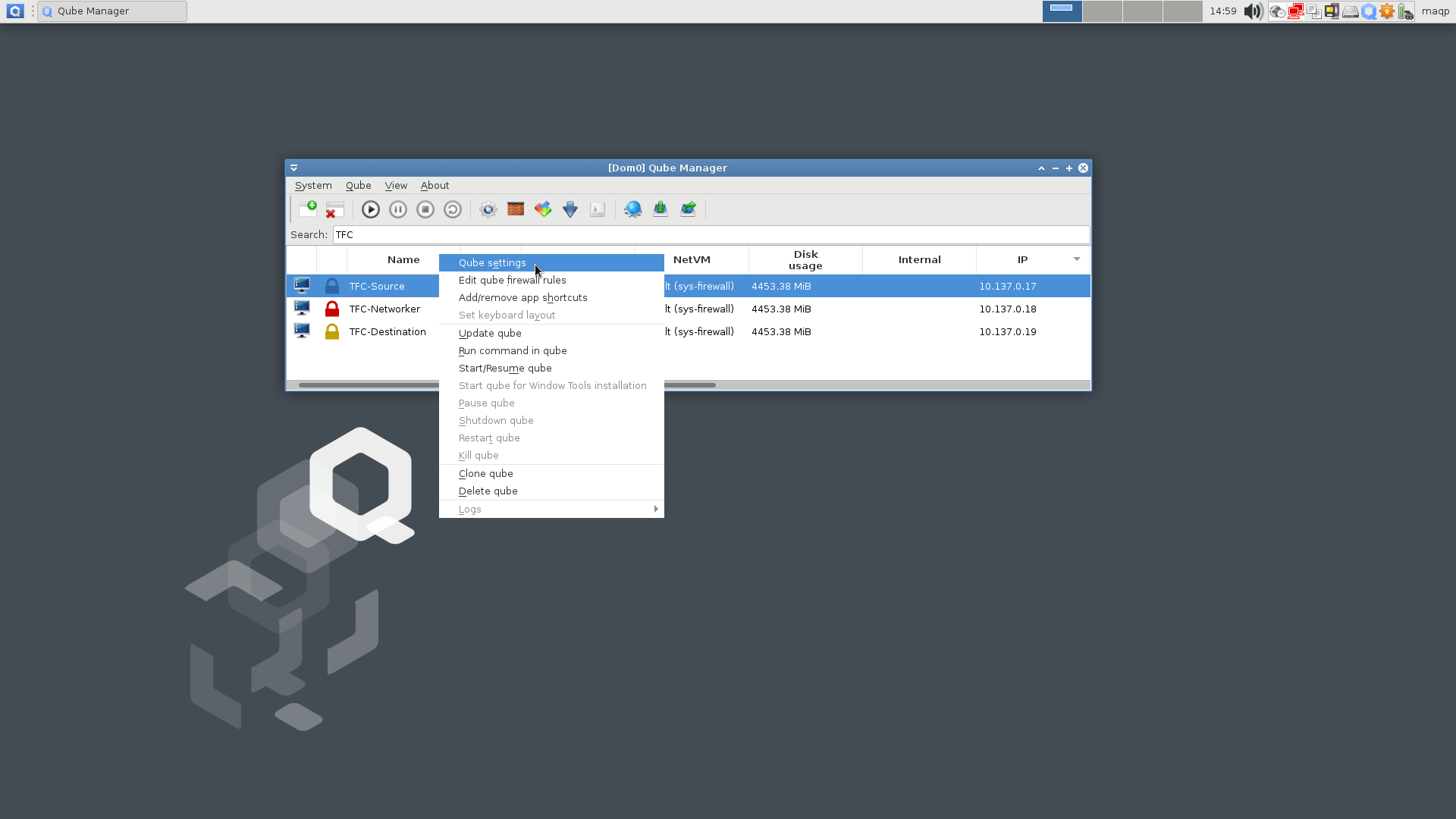1456x819 pixels.
Task: Click the Restore qubes from backup icon
Action: pyautogui.click(x=688, y=209)
